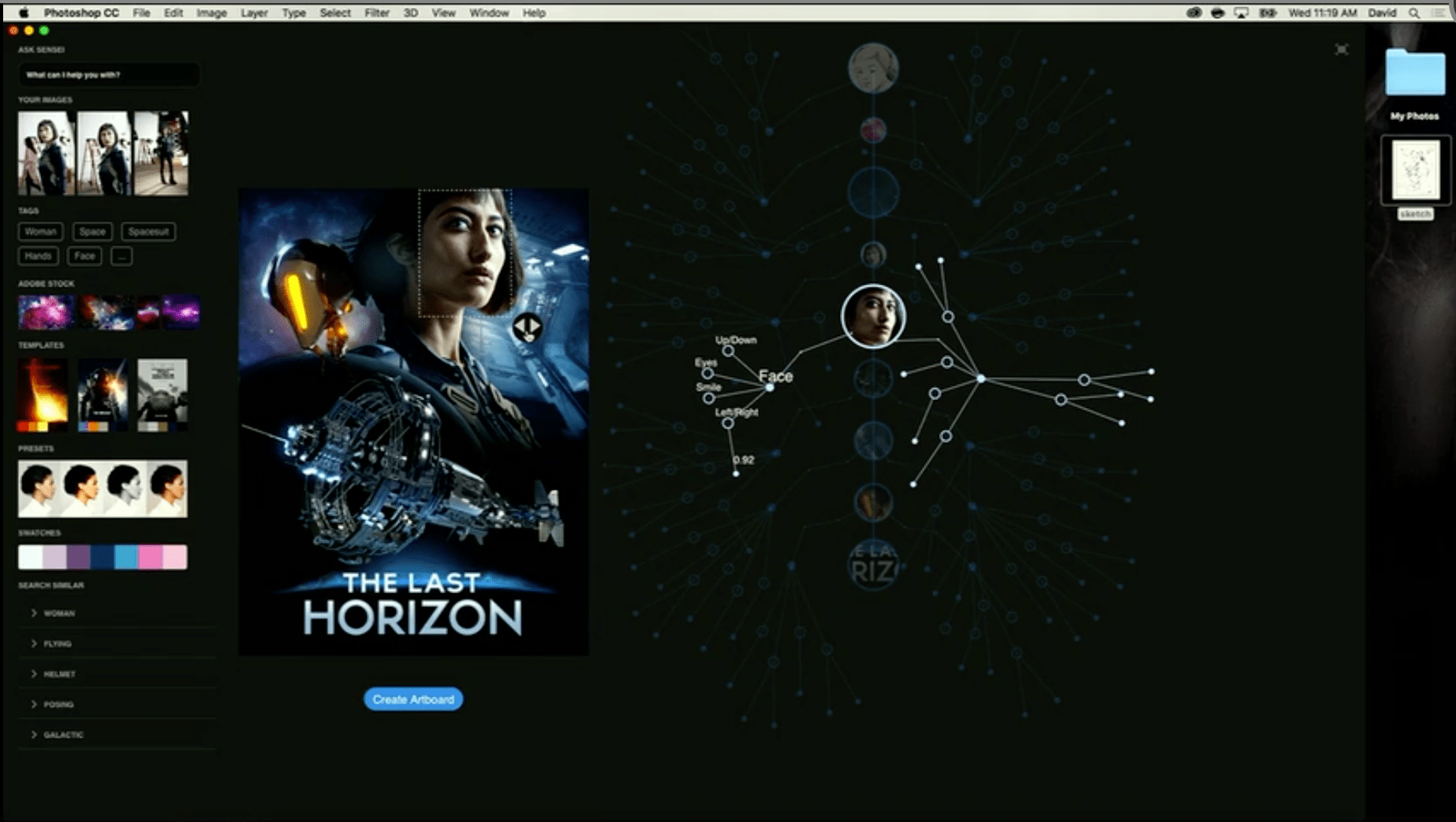Image resolution: width=1456 pixels, height=822 pixels.
Task: Open the Apple menu
Action: point(24,13)
